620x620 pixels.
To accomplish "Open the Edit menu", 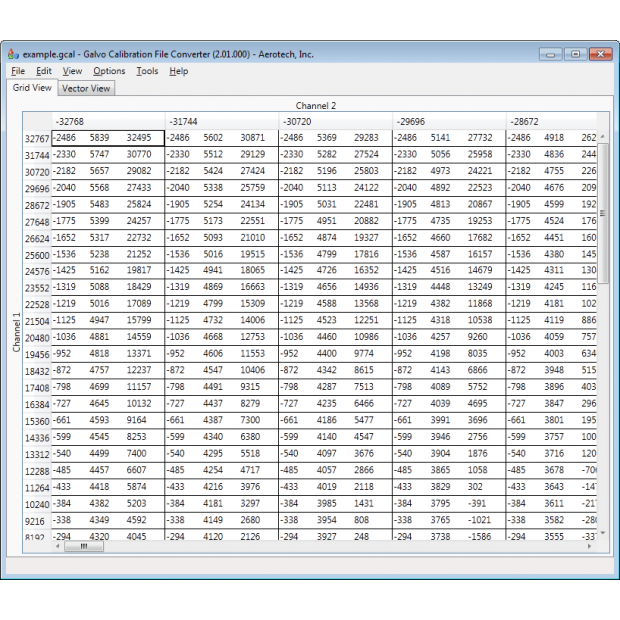I will coord(44,71).
